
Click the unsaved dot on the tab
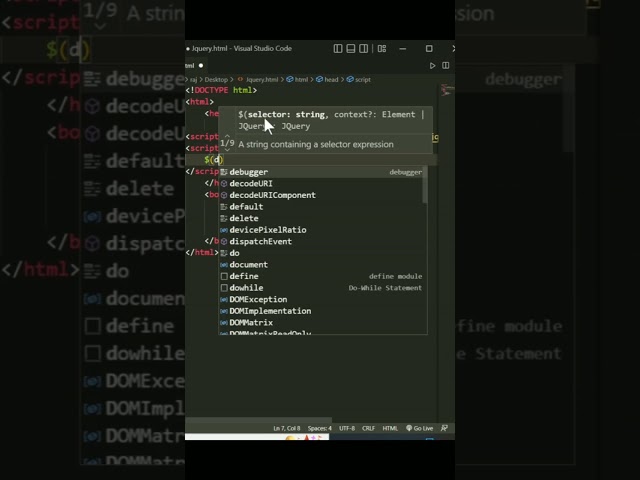201,66
